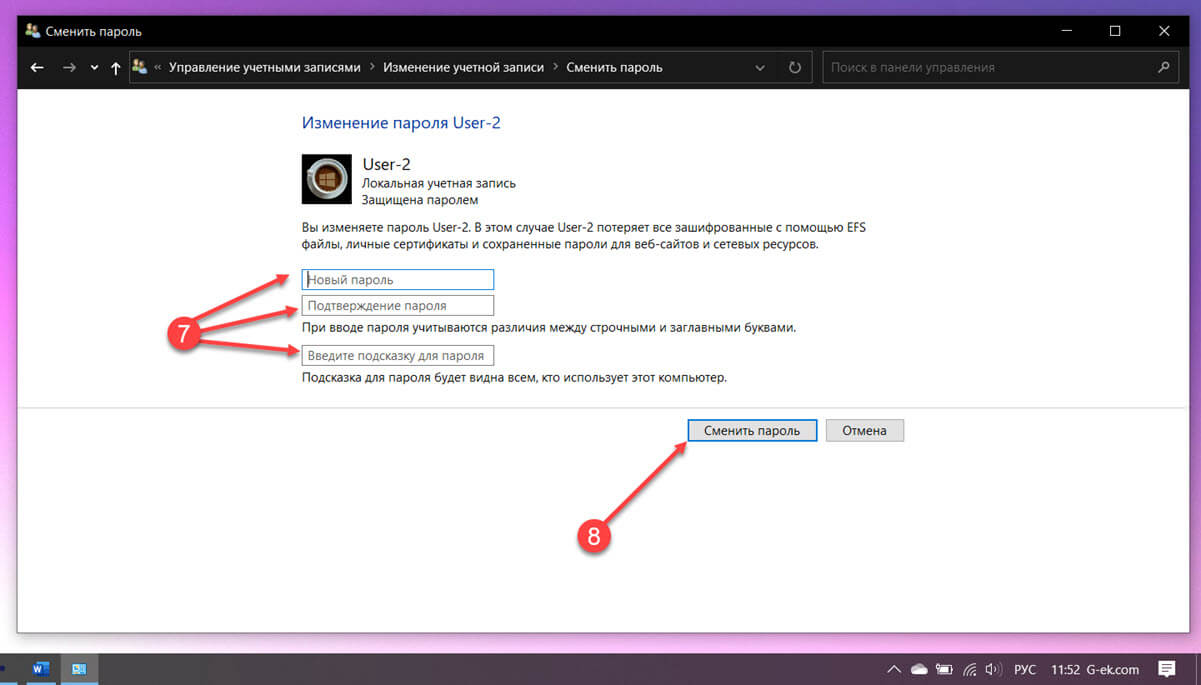Click 'Локальная учетная запись' text
Image resolution: width=1201 pixels, height=685 pixels.
(439, 184)
